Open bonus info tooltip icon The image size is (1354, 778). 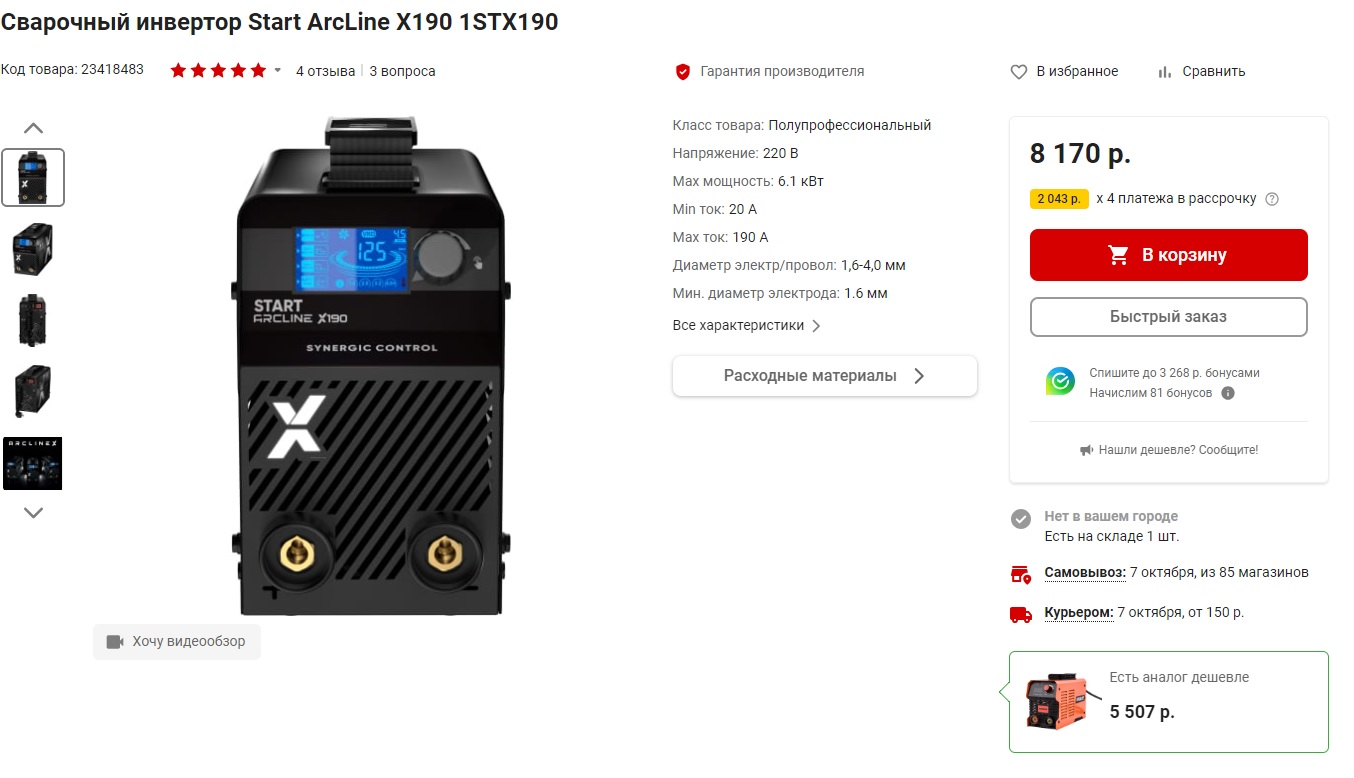pyautogui.click(x=1228, y=393)
